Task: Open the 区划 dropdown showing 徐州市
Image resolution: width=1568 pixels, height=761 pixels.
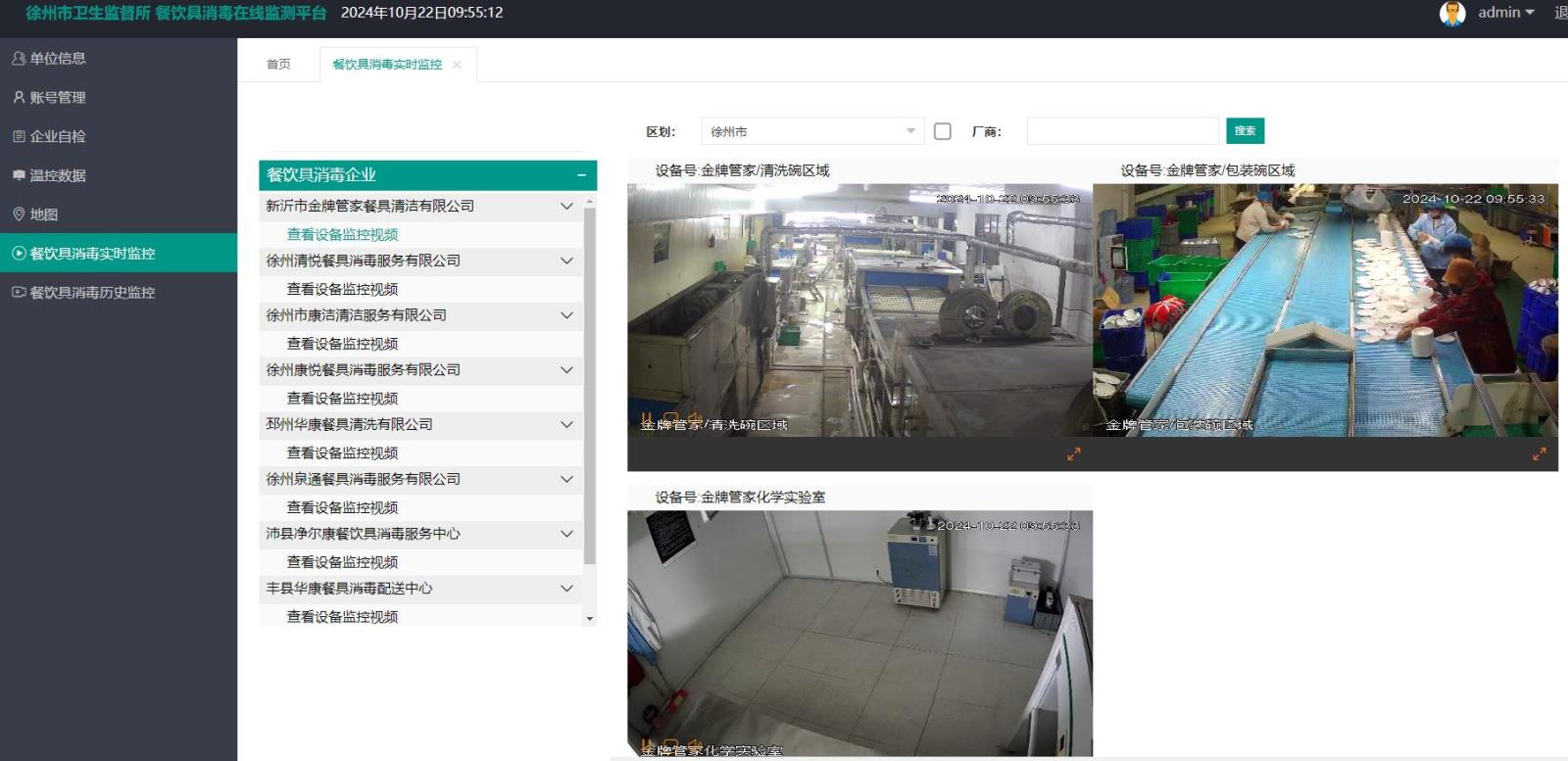Action: 811,131
